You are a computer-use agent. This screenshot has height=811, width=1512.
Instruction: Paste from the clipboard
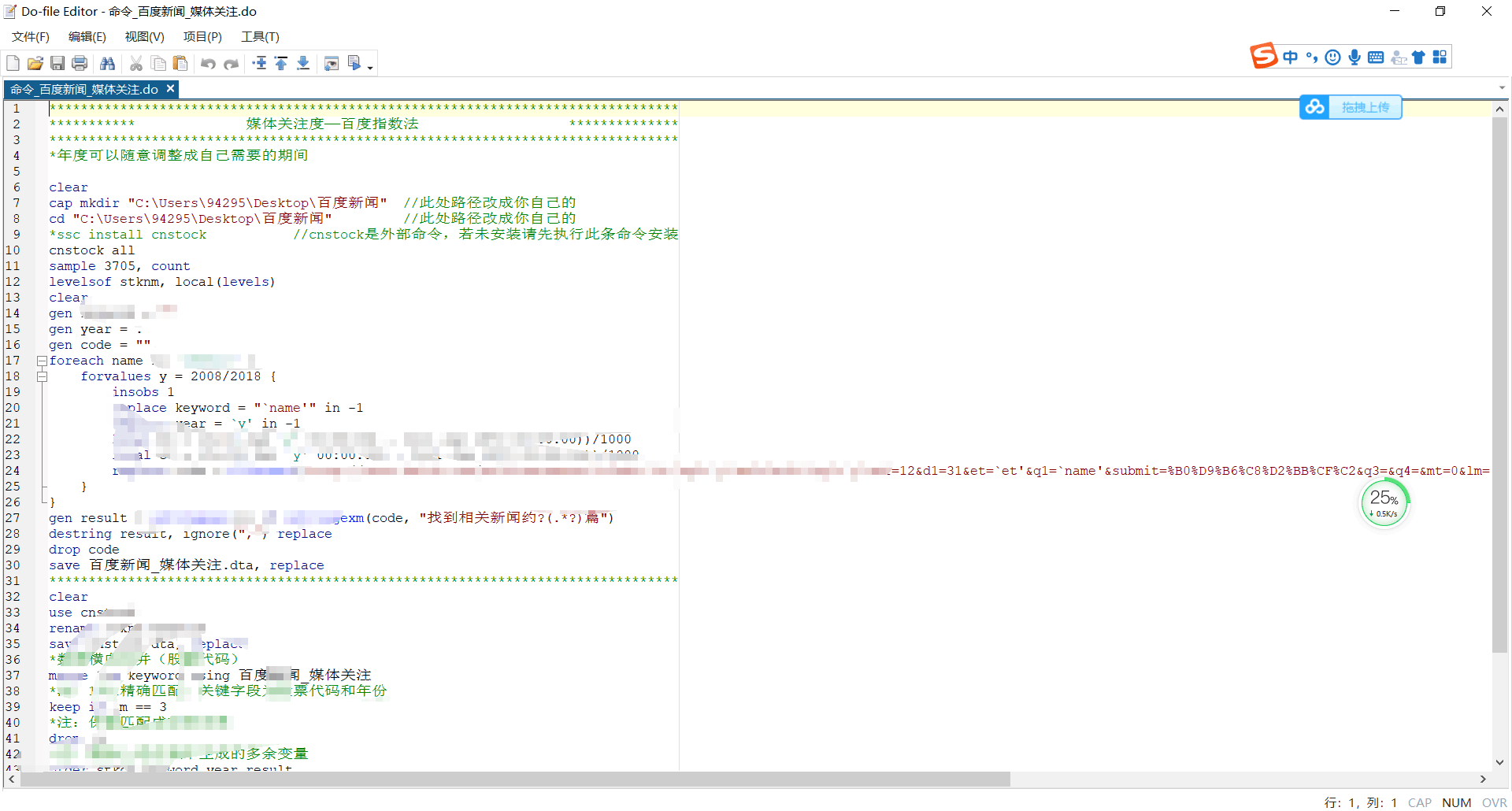[x=180, y=63]
